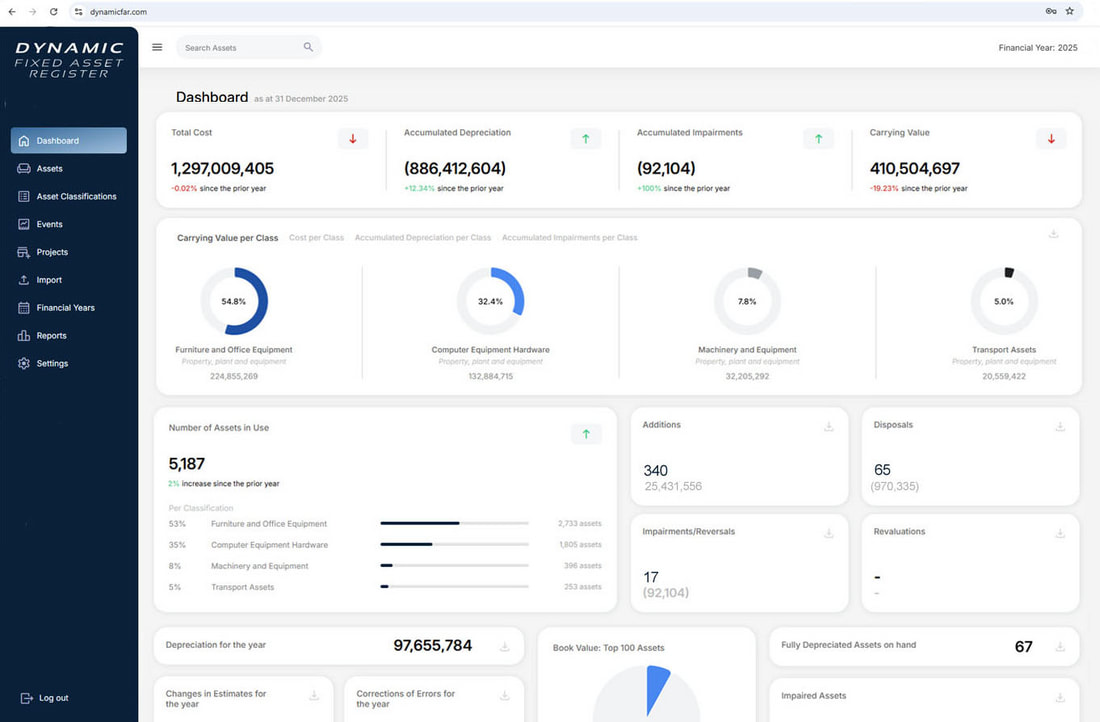This screenshot has width=1100, height=722.
Task: Download the Additions report
Action: point(828,427)
